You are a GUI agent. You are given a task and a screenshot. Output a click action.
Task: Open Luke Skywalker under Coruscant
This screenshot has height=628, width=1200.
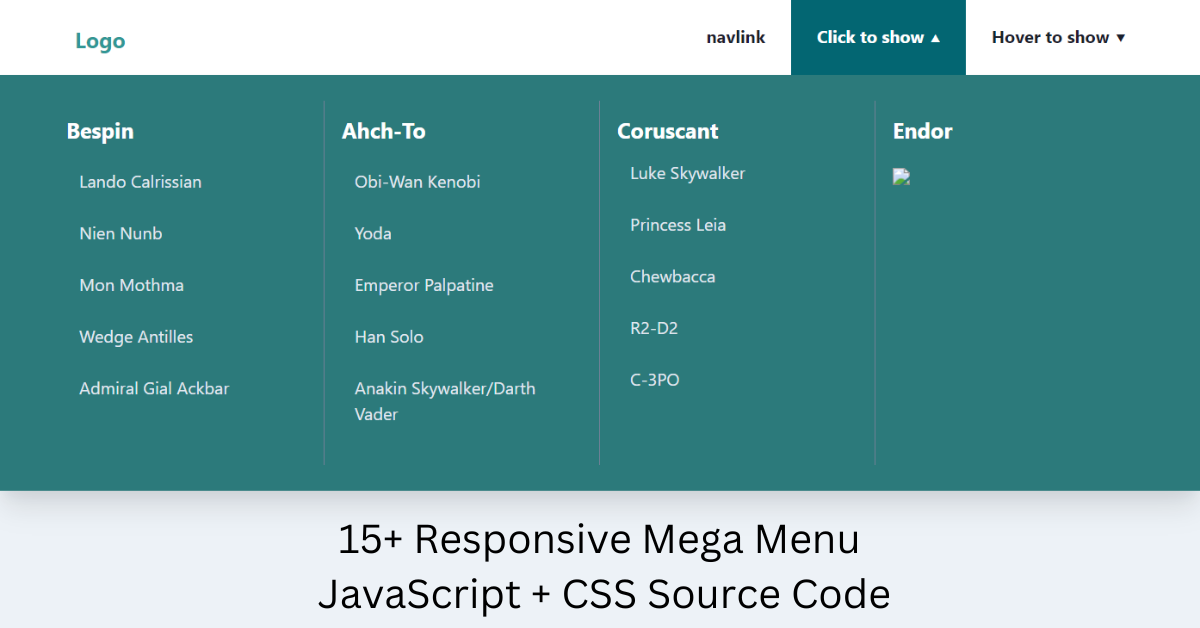tap(687, 173)
